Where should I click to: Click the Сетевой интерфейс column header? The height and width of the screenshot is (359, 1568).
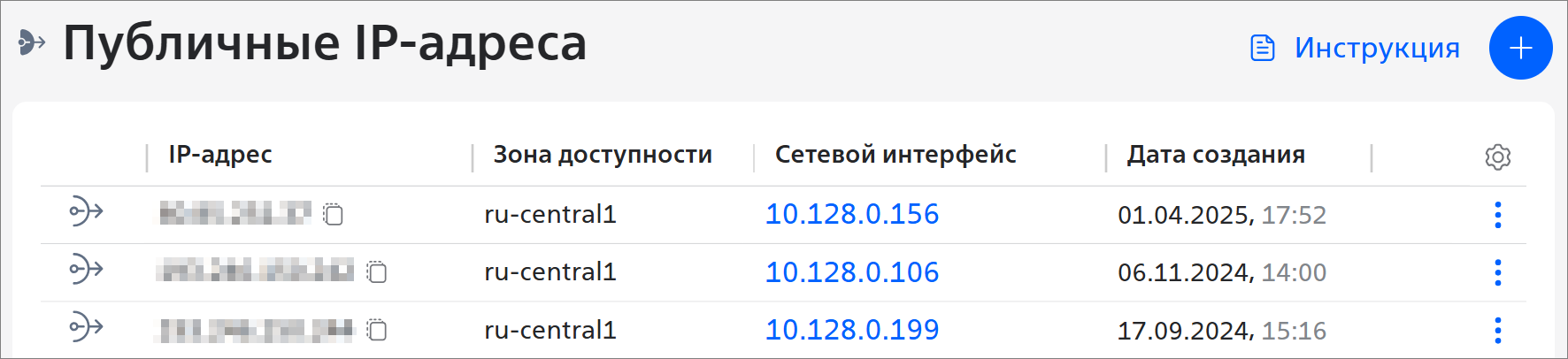tap(895, 155)
